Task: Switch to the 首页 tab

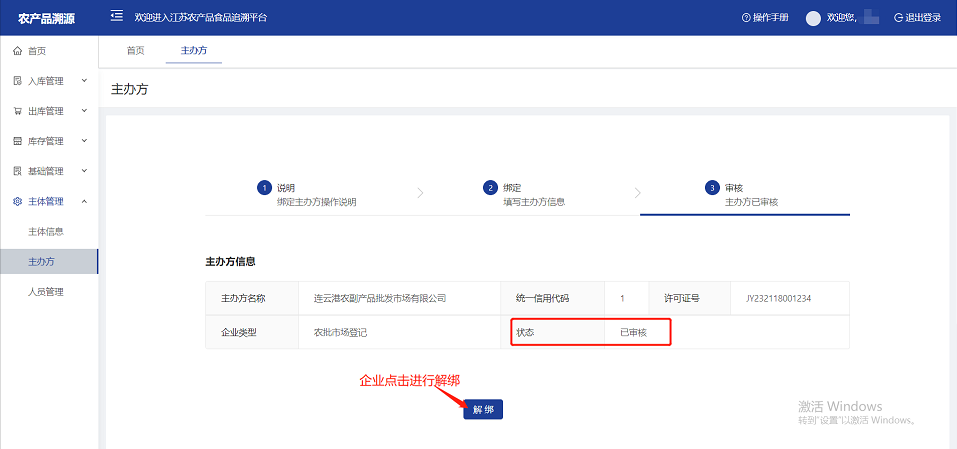Action: pyautogui.click(x=135, y=51)
